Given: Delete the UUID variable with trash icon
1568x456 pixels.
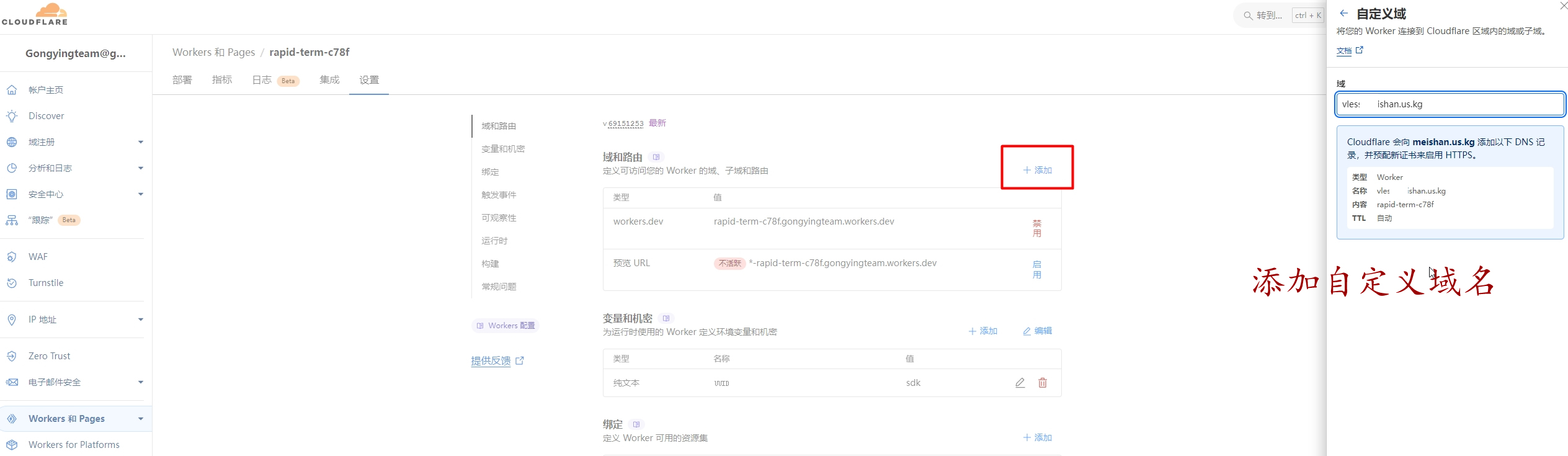Looking at the screenshot, I should (1043, 383).
